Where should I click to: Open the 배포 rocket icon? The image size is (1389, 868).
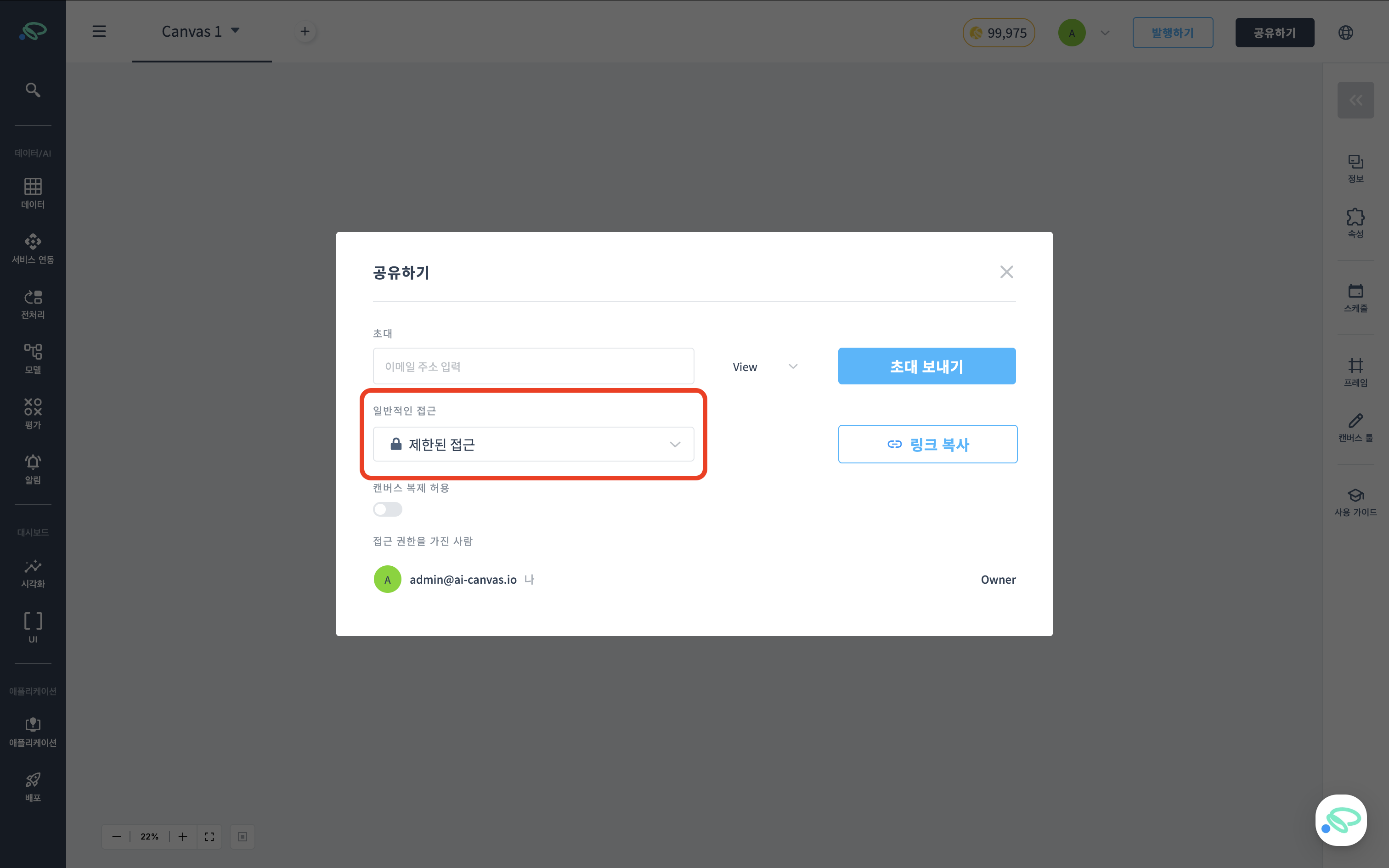(33, 786)
